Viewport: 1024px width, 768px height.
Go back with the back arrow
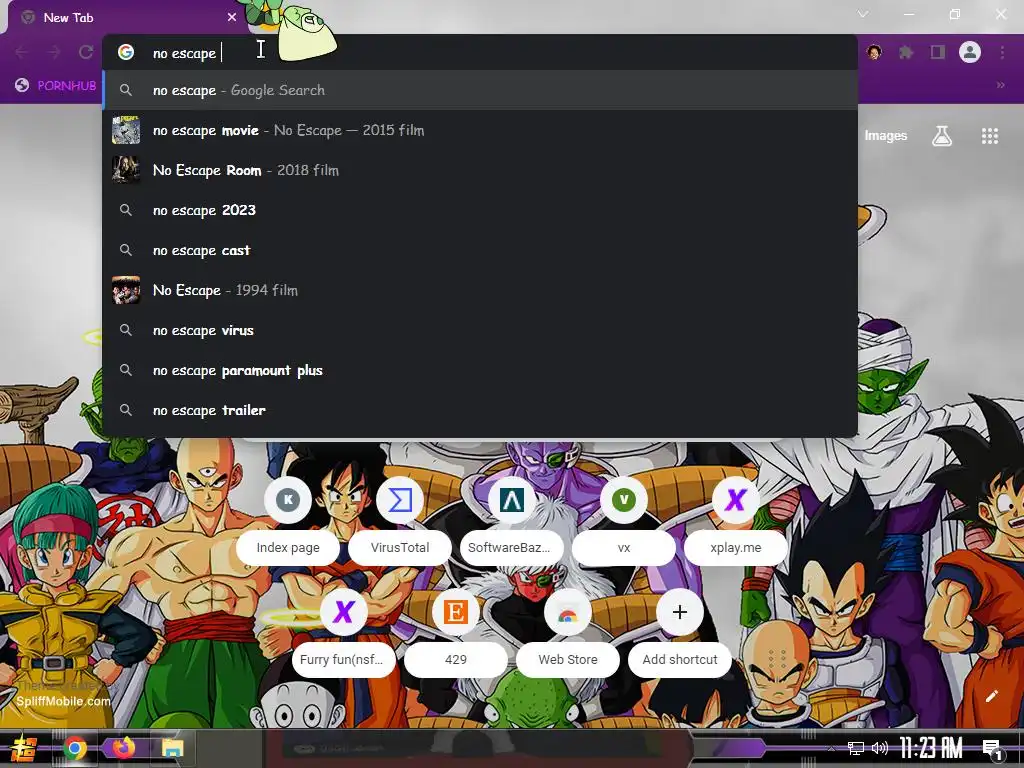22,52
